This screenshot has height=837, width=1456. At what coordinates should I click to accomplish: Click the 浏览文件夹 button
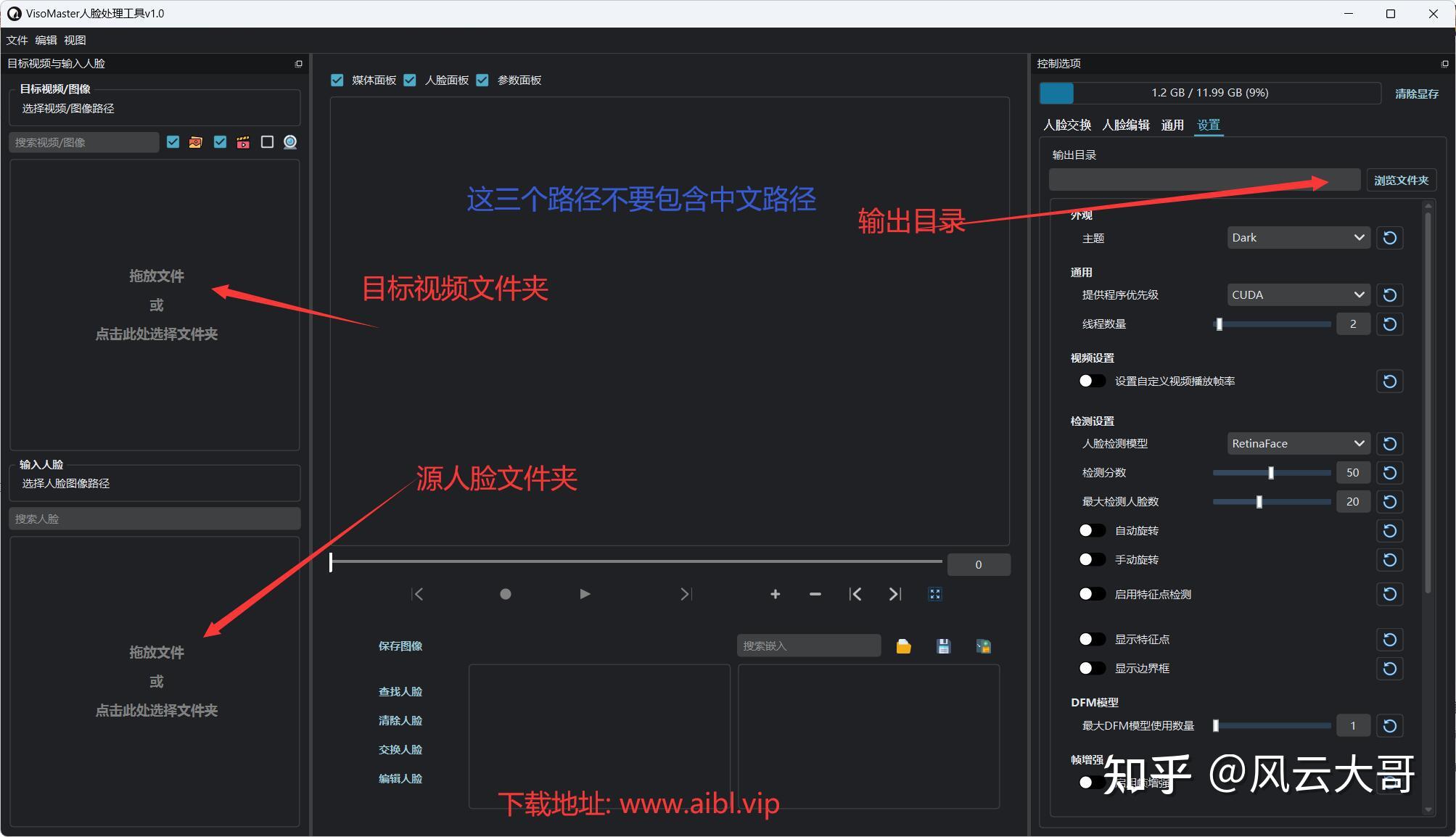1401,180
